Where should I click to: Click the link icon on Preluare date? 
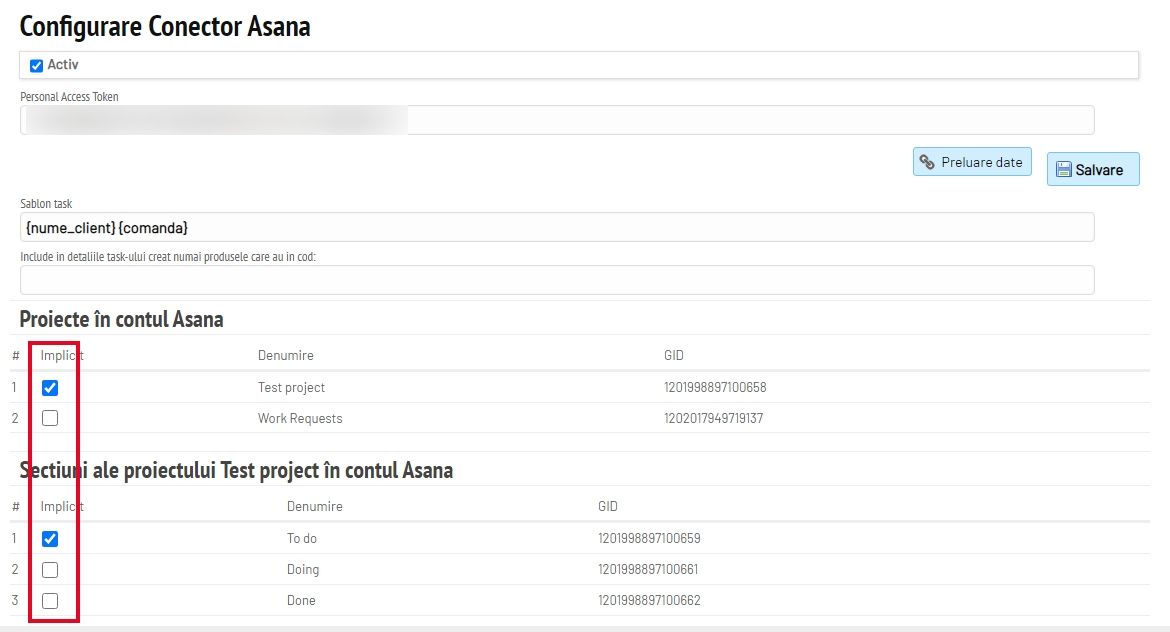point(927,162)
